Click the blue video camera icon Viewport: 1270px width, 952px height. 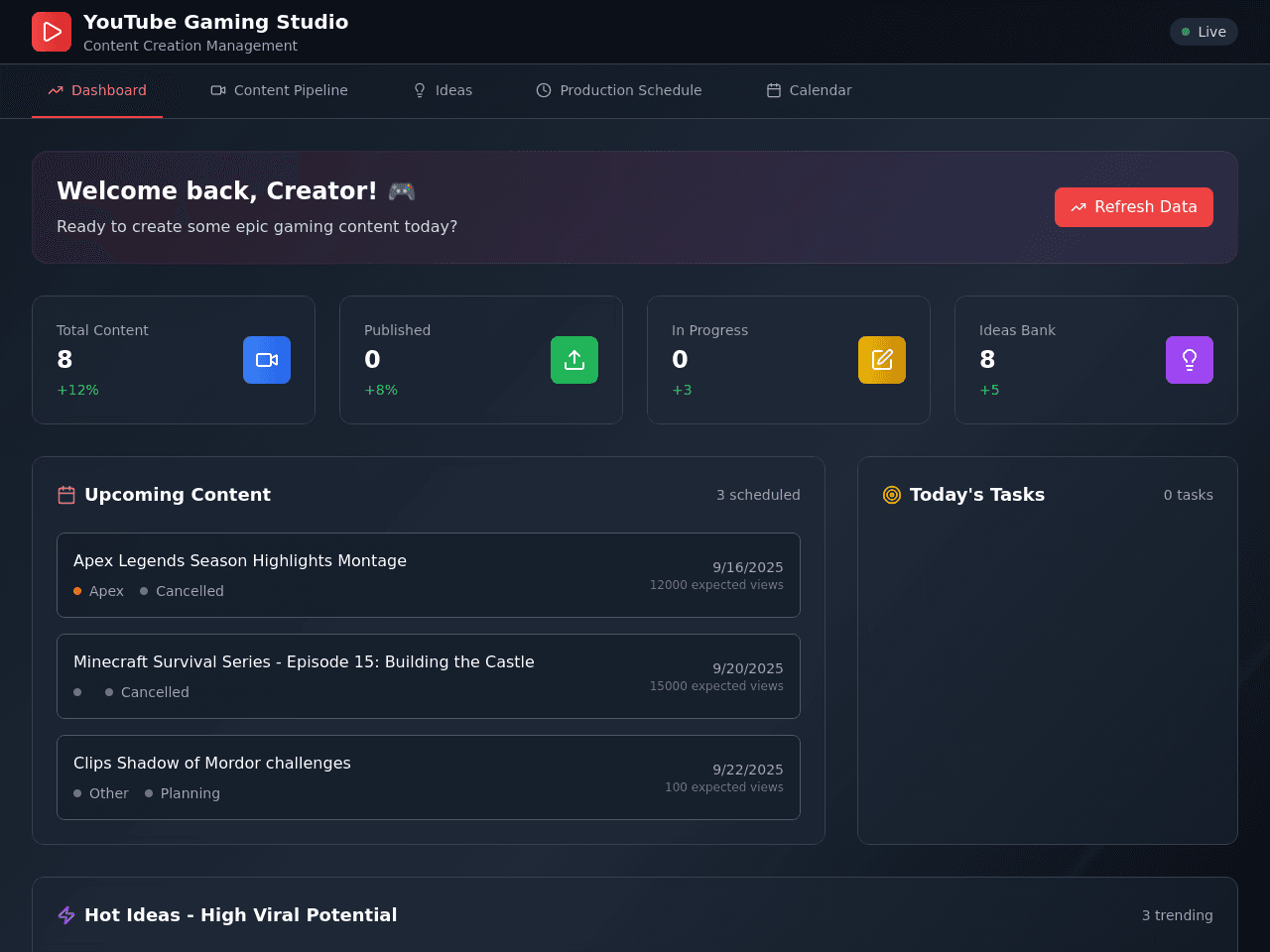point(267,360)
